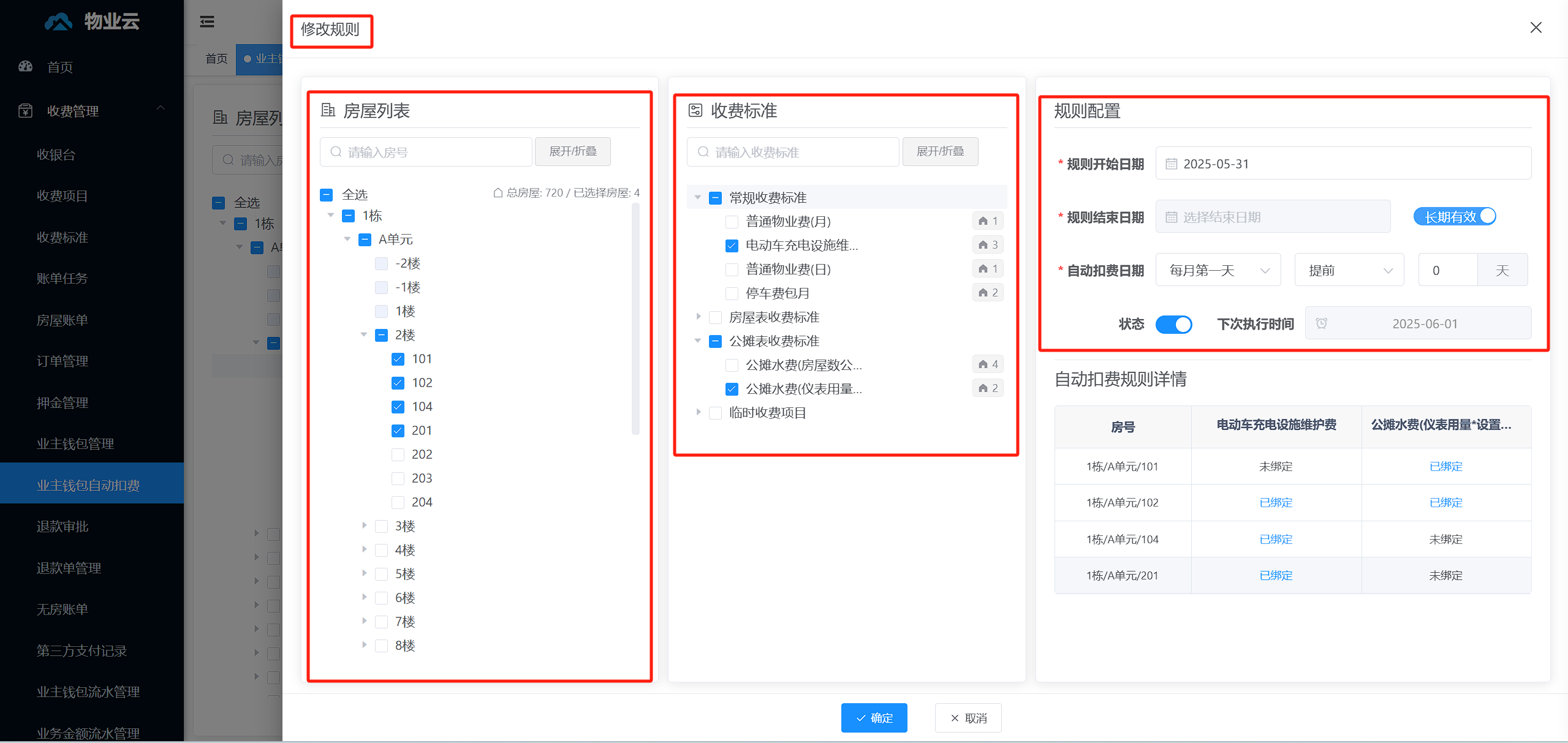Click the 取消 cancel button
This screenshot has height=743, width=1568.
968,718
